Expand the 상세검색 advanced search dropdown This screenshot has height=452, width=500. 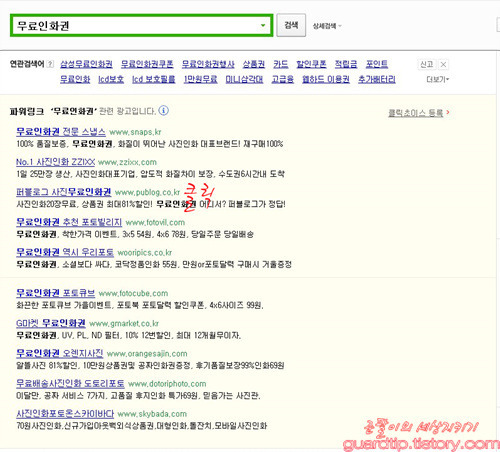327,26
